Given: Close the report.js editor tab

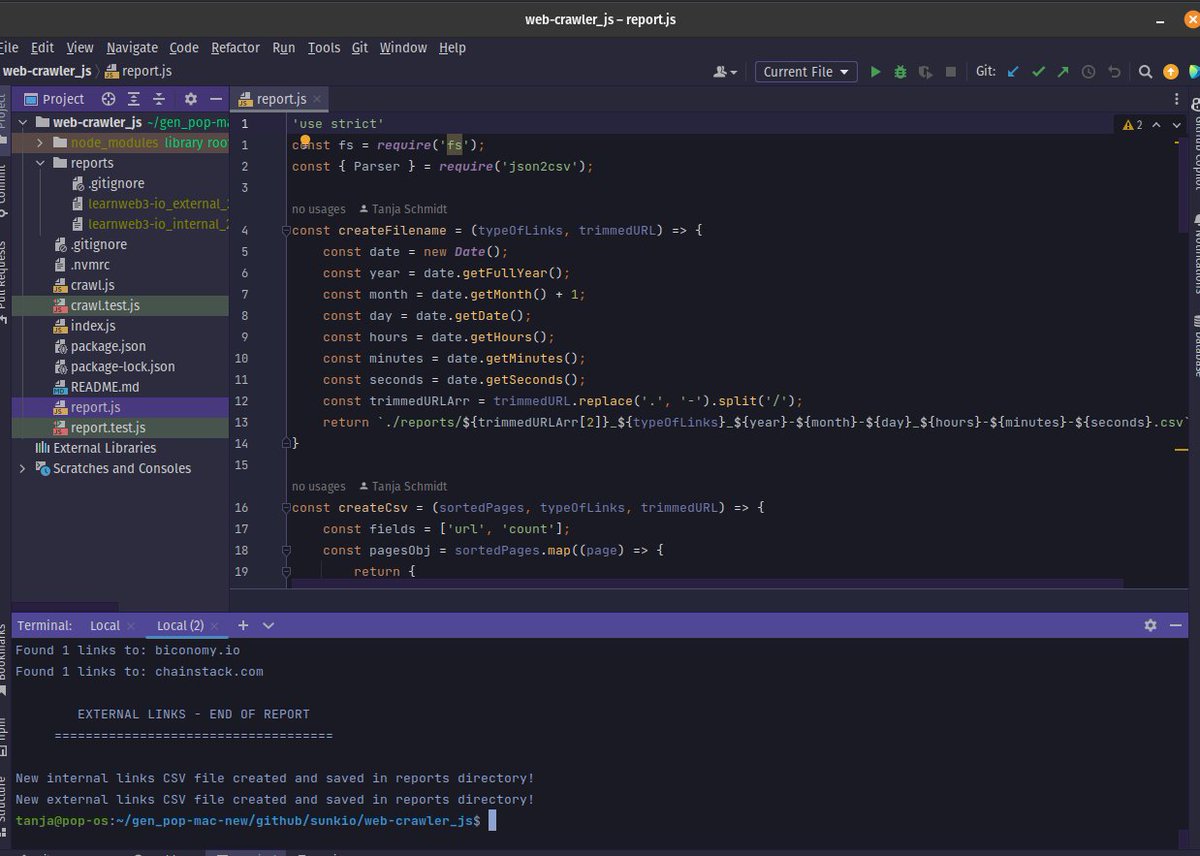Looking at the screenshot, I should [317, 99].
